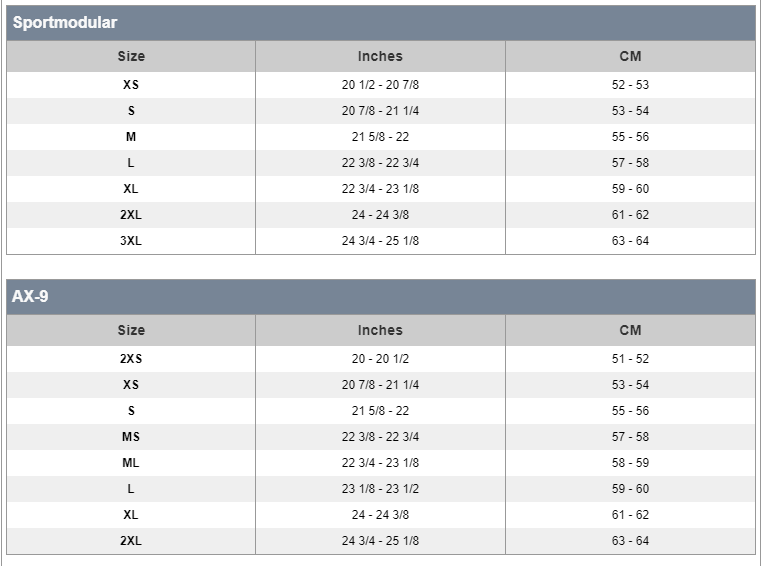Select the AX-9 Inches column header
Screen dimensions: 761x566
[380, 330]
